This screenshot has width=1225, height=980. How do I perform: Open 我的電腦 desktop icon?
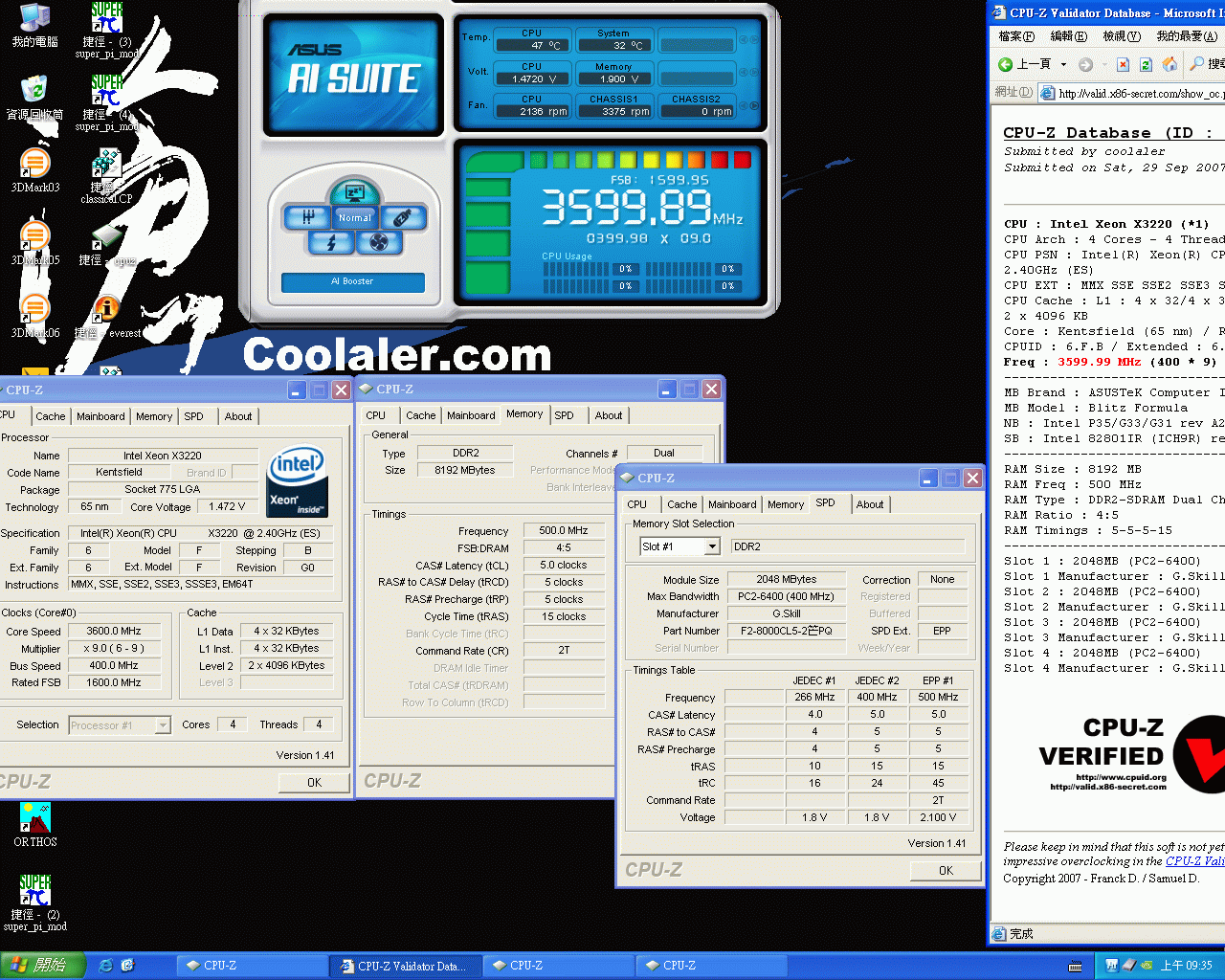[35, 26]
